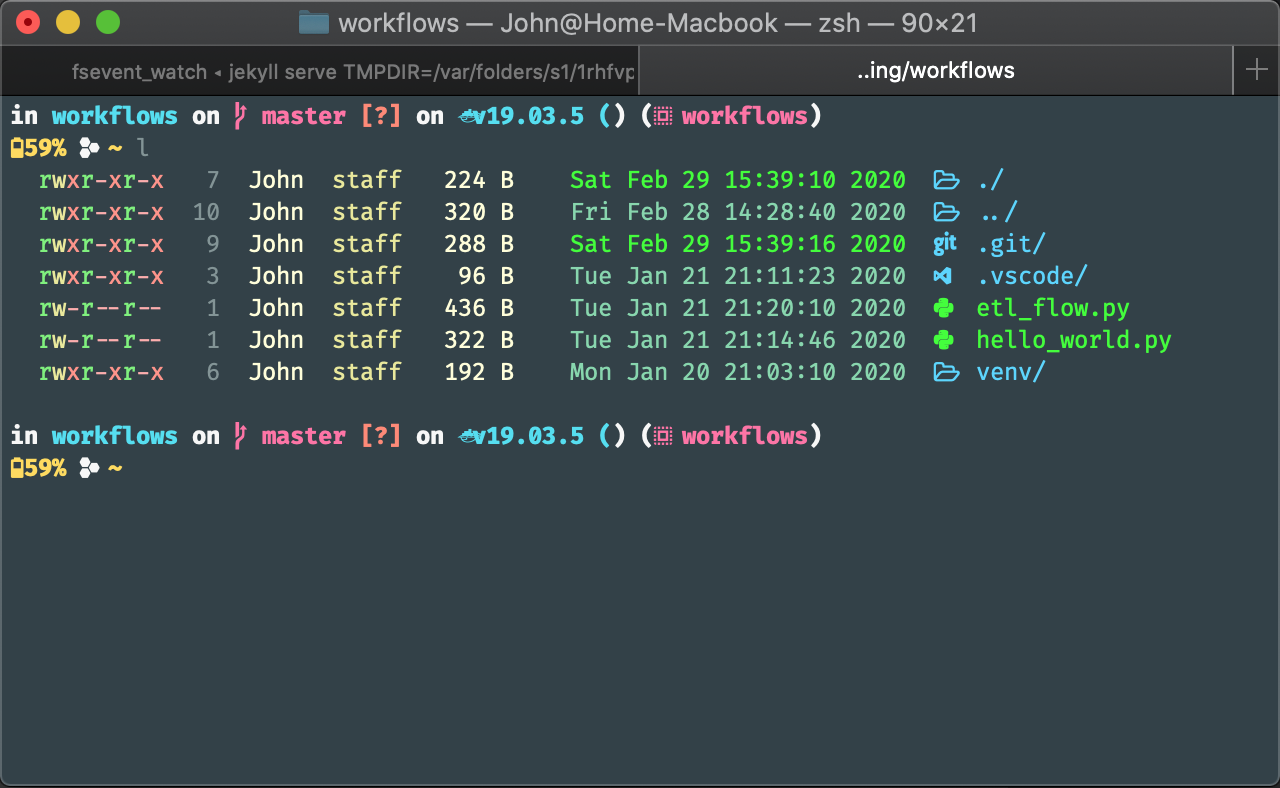Click the Python icon beside etl_flow.py
The height and width of the screenshot is (788, 1280).
click(944, 308)
